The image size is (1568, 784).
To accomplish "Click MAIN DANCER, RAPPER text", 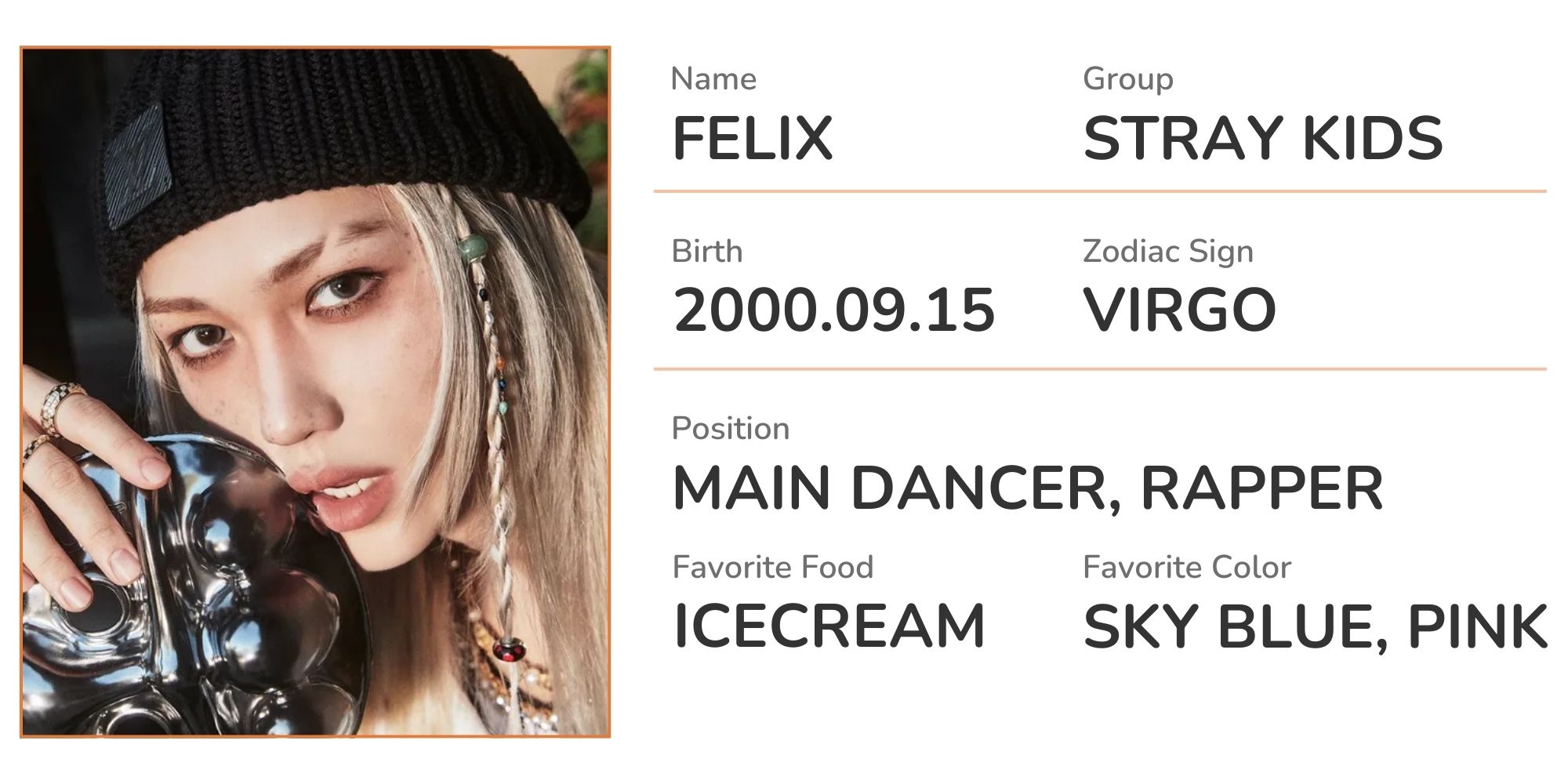I will pos(1028,488).
